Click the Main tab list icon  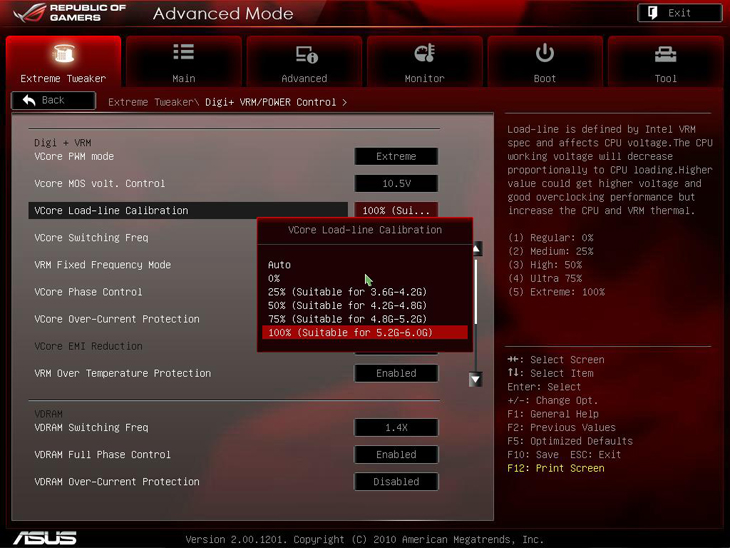tap(183, 54)
